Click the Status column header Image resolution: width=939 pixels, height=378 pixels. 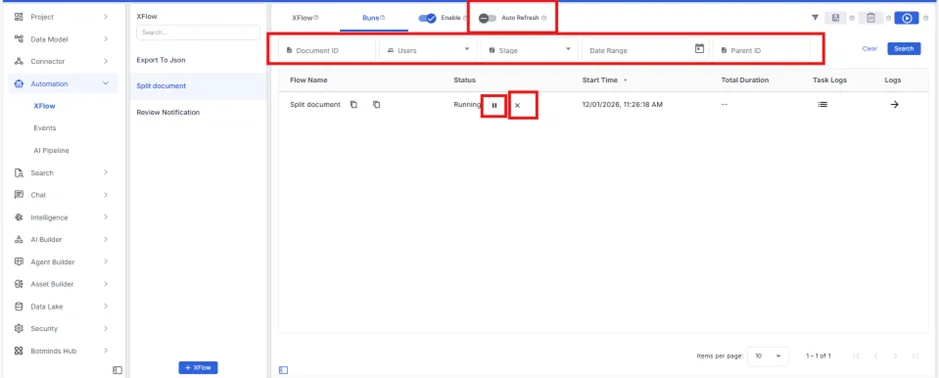coord(464,80)
